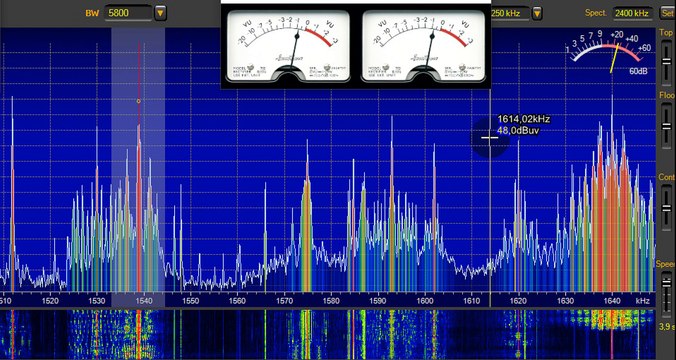
Task: Click the 1550 label on frequency axis
Action: tap(191, 301)
